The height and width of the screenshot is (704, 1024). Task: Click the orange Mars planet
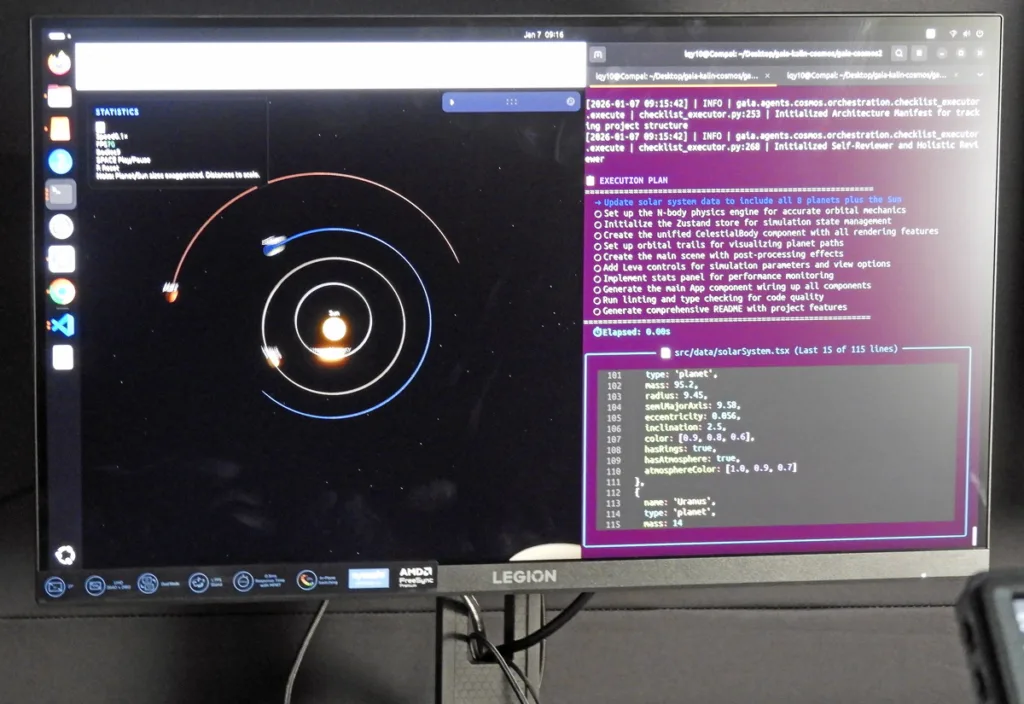[x=171, y=292]
